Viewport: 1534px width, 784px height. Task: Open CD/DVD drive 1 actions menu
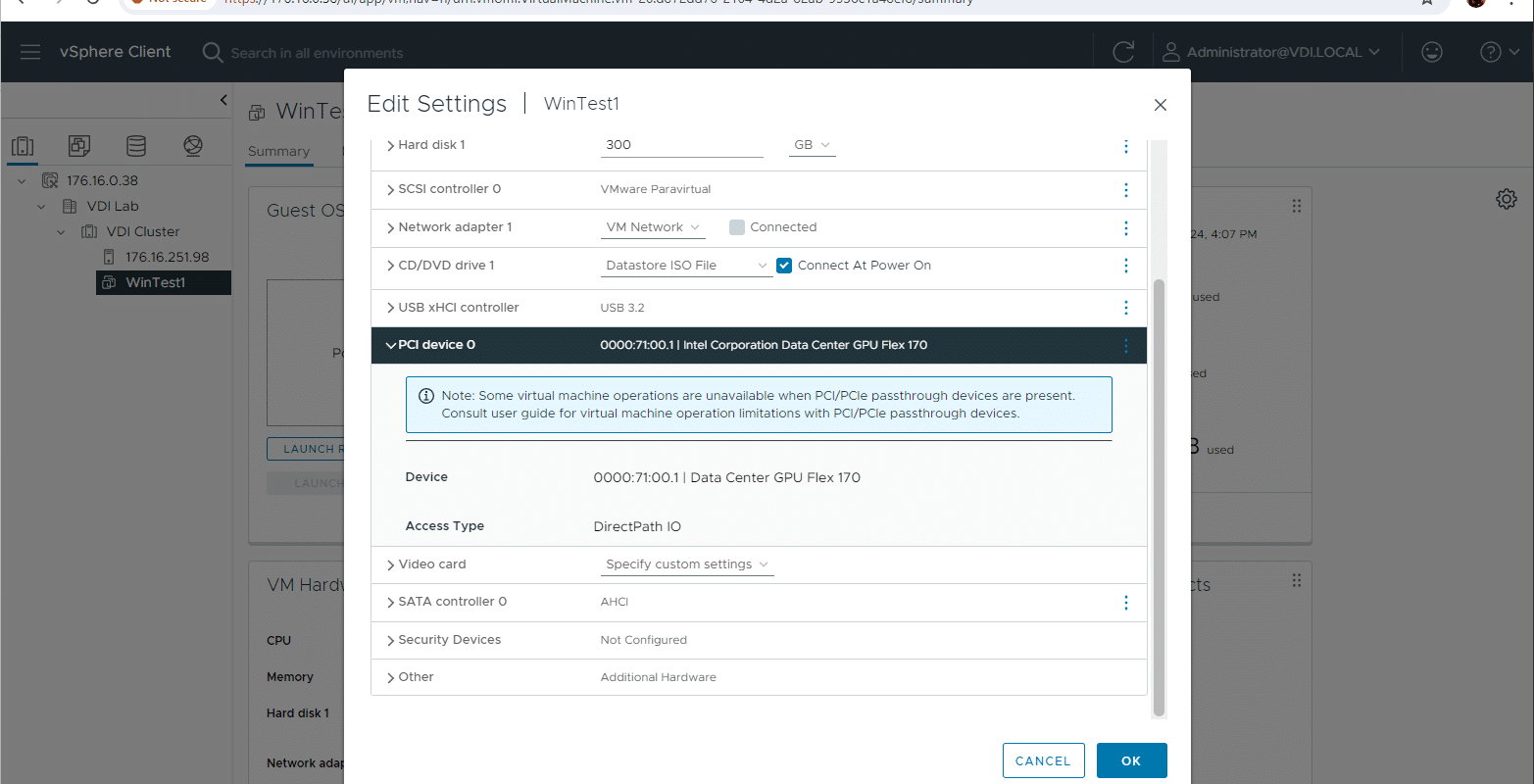coord(1125,266)
